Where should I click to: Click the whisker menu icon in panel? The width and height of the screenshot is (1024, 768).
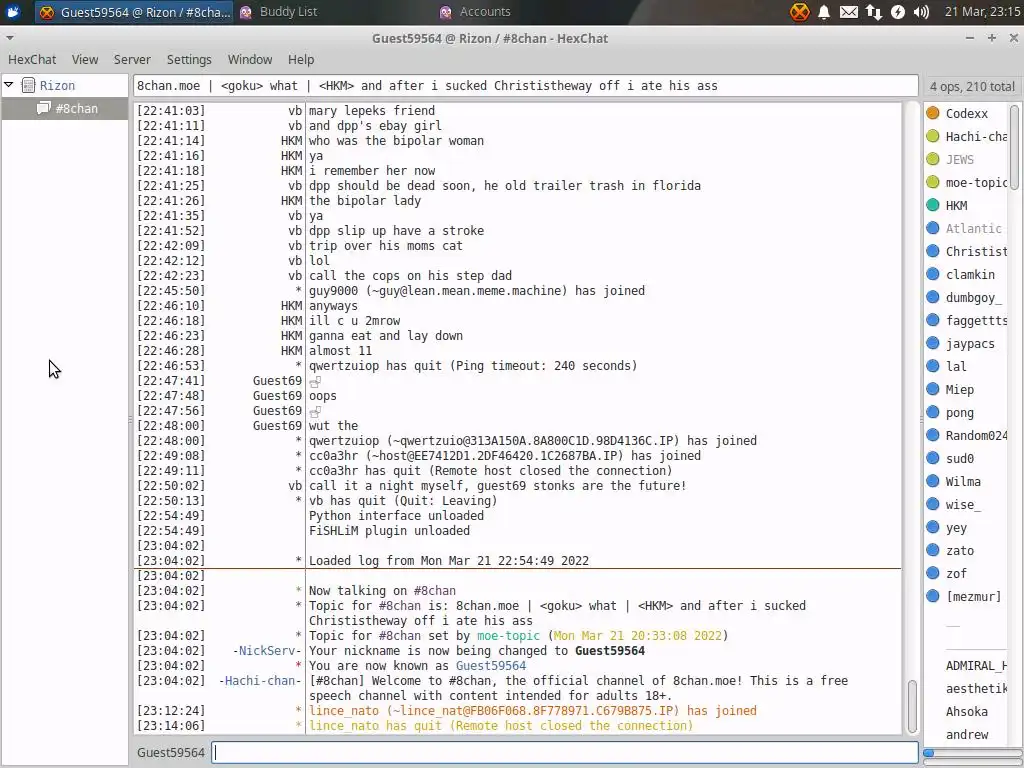click(12, 12)
